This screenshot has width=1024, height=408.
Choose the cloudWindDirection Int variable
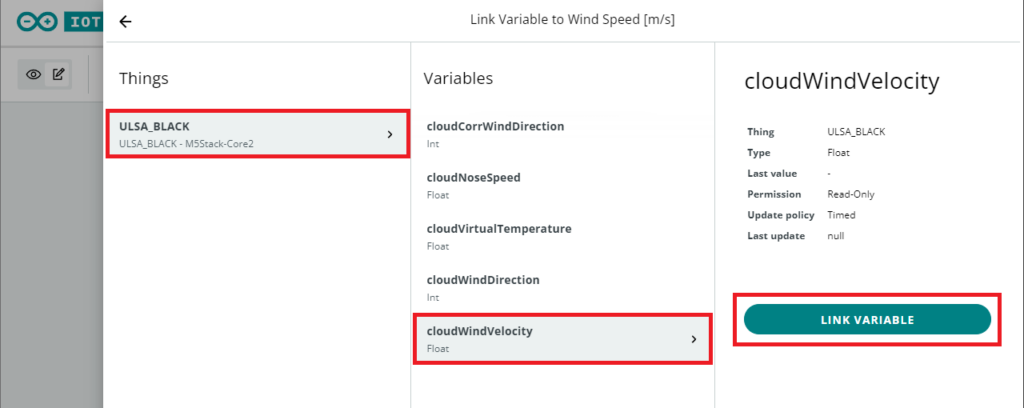coord(482,287)
